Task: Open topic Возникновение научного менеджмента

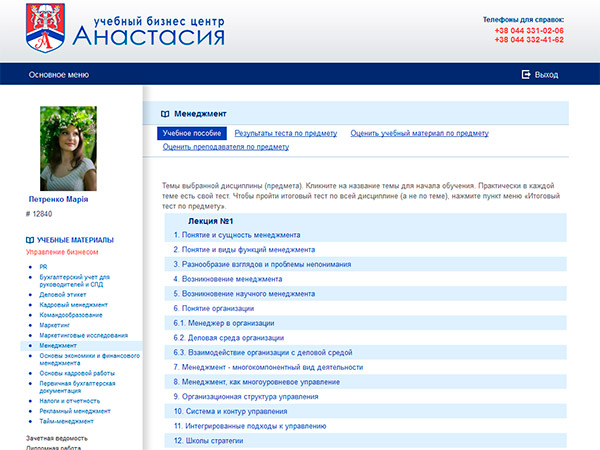Action: [x=243, y=294]
